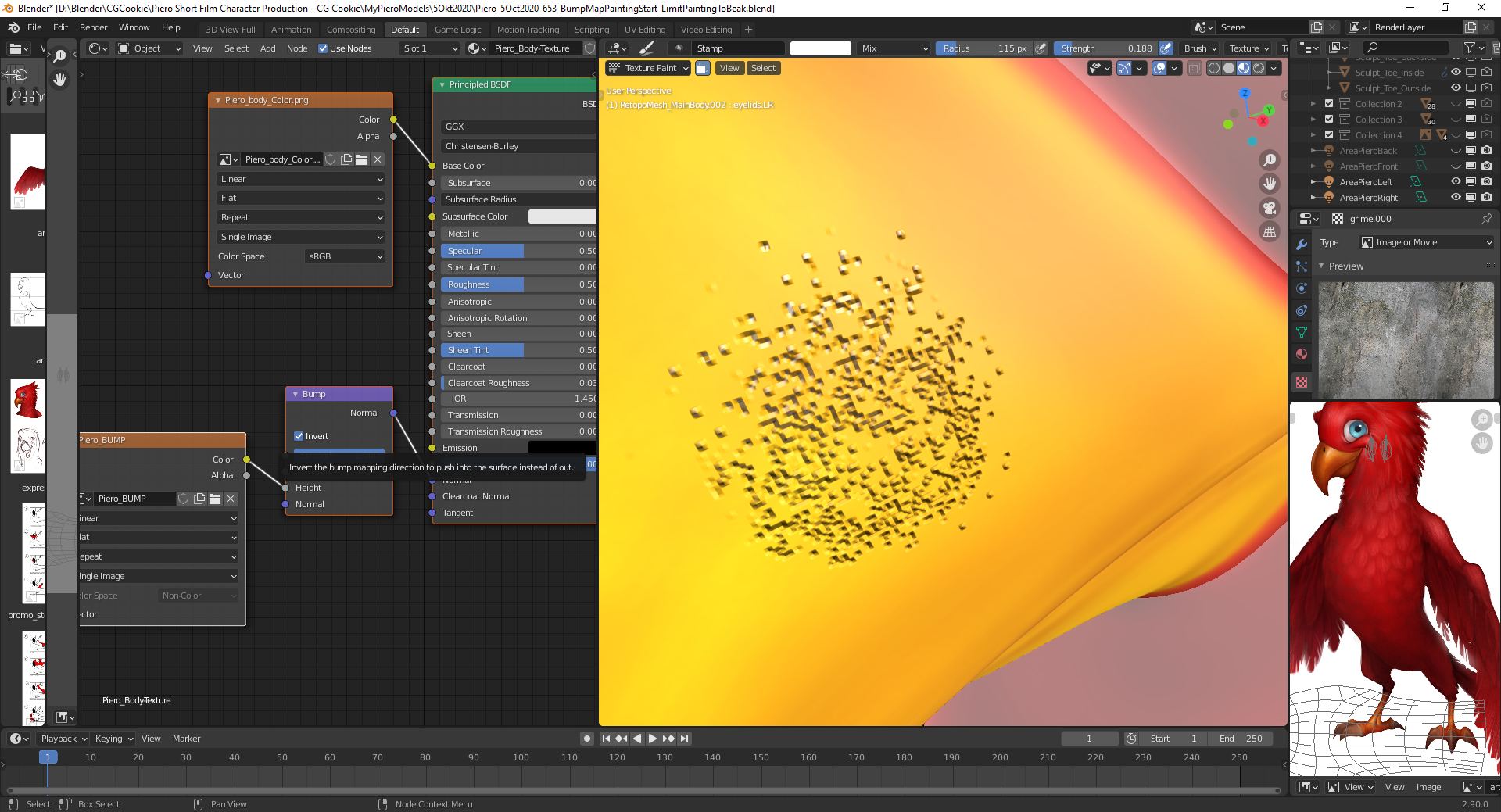Hide AreaPieroLeft using its eye icon
The image size is (1501, 812).
(x=1456, y=181)
